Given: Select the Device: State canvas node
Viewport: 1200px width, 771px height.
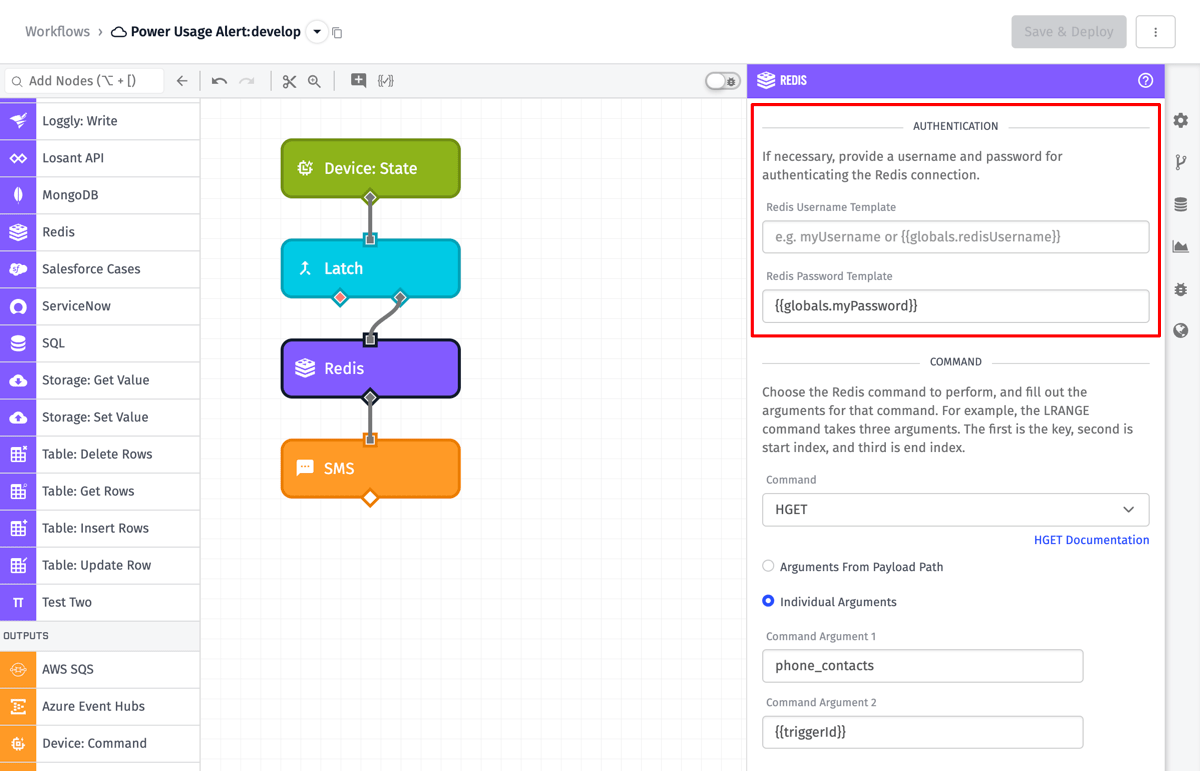Looking at the screenshot, I should 371,168.
